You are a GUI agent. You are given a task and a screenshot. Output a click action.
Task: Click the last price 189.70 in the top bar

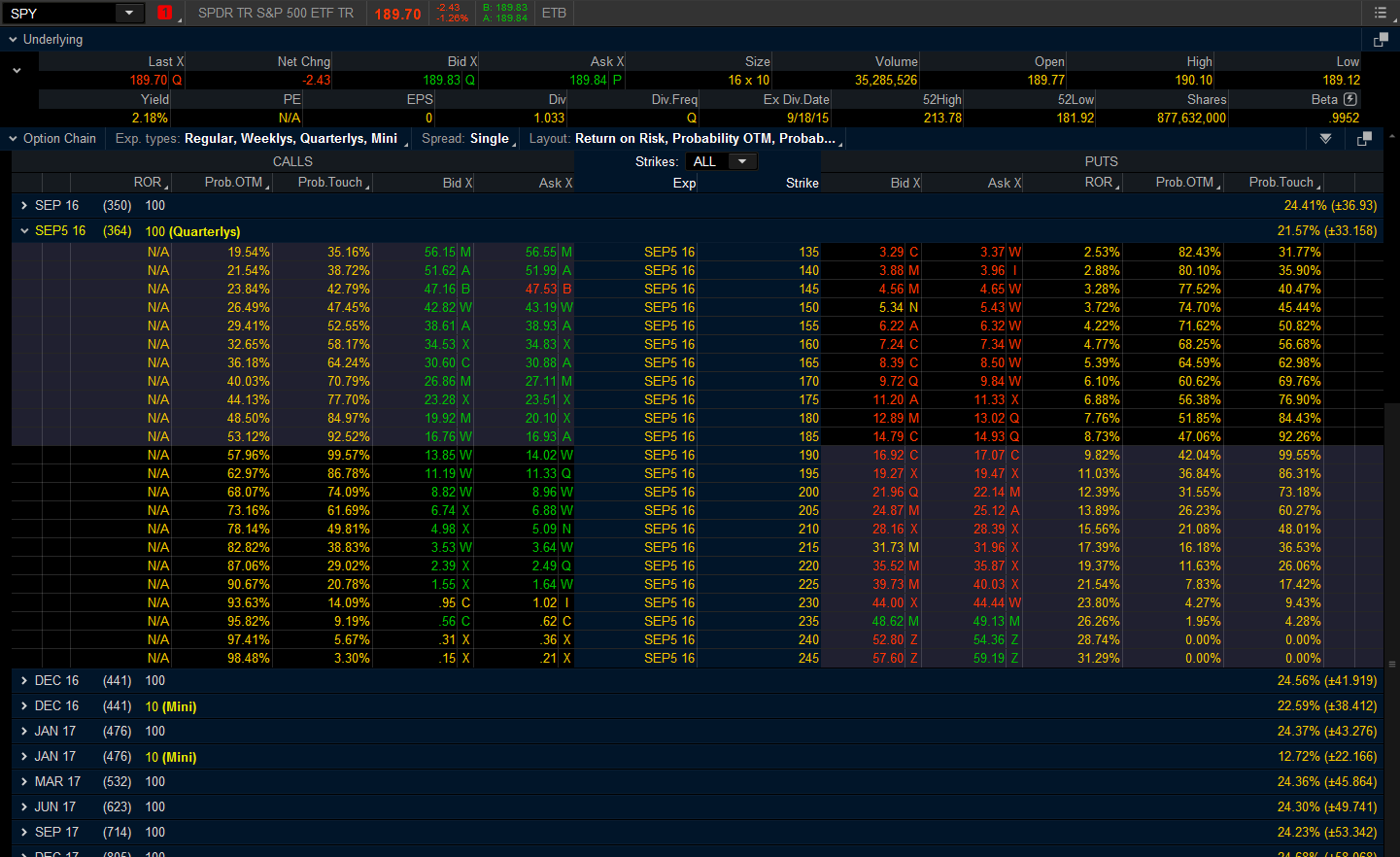[398, 14]
